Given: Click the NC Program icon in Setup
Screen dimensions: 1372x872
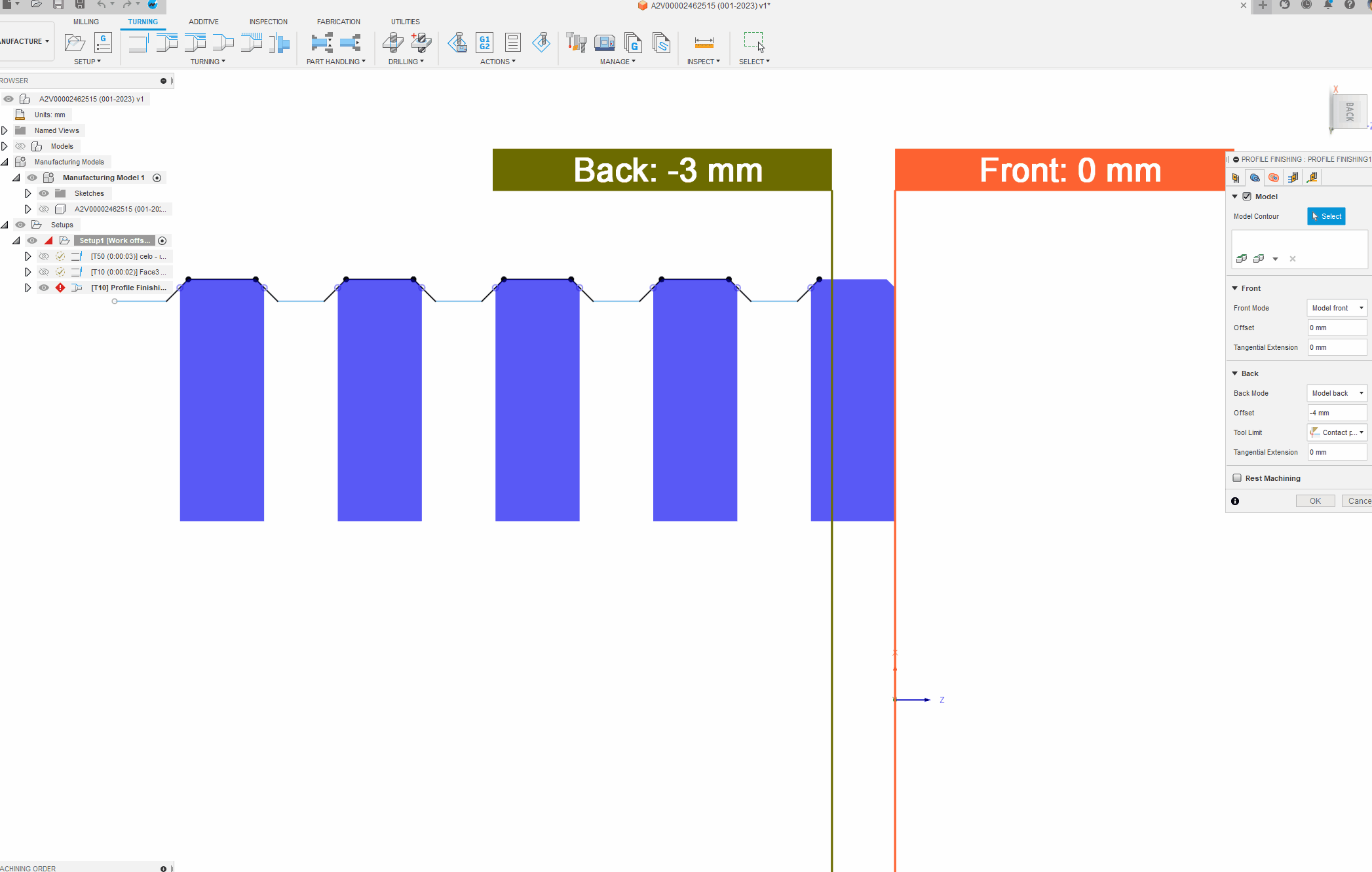Looking at the screenshot, I should click(x=103, y=43).
